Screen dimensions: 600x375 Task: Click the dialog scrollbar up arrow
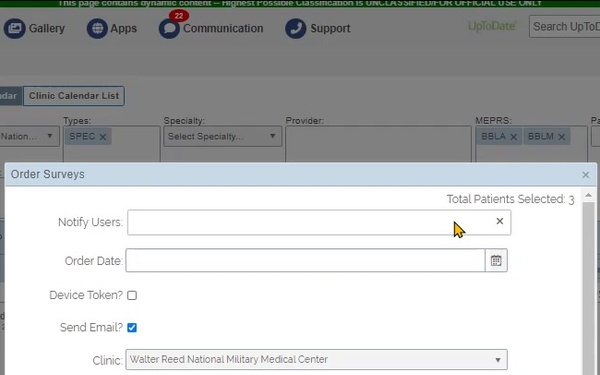point(588,196)
